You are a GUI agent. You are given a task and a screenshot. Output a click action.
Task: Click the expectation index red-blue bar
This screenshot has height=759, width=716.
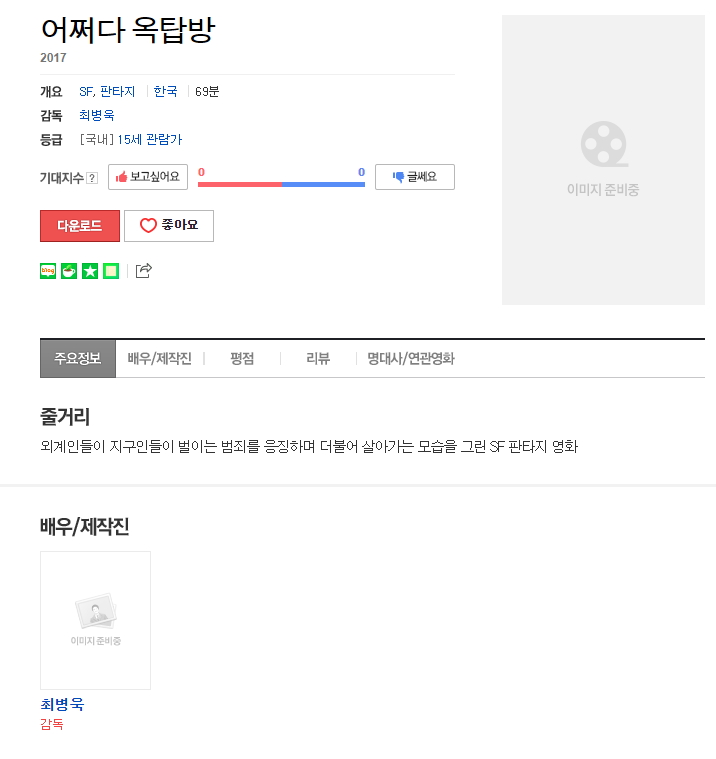[x=281, y=184]
